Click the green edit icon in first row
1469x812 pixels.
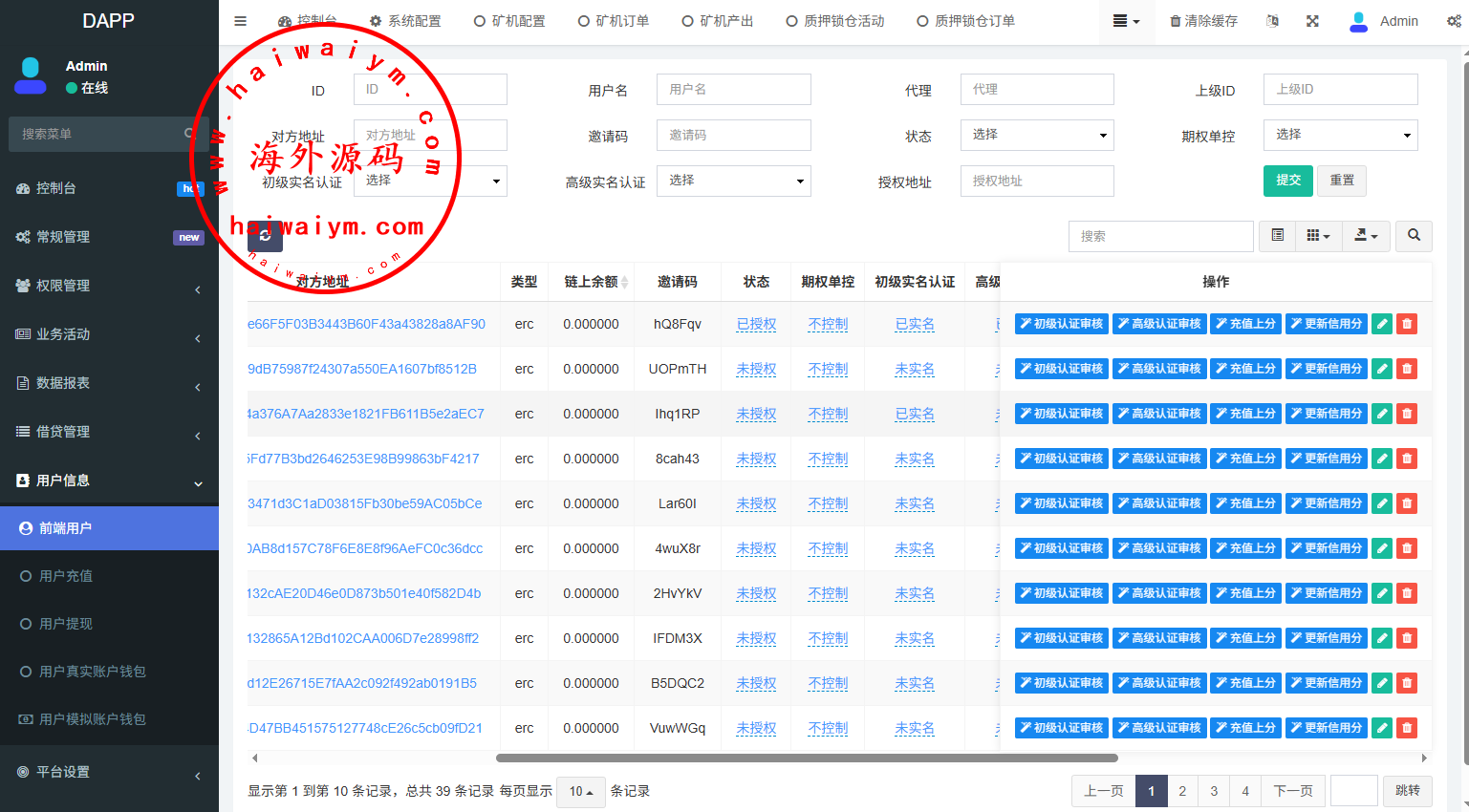click(1382, 324)
